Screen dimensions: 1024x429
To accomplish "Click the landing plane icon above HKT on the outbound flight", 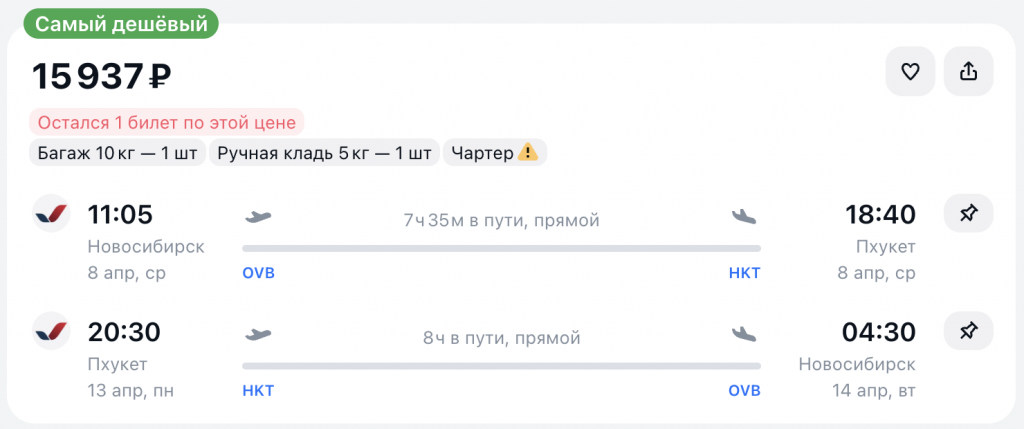I will tap(745, 216).
